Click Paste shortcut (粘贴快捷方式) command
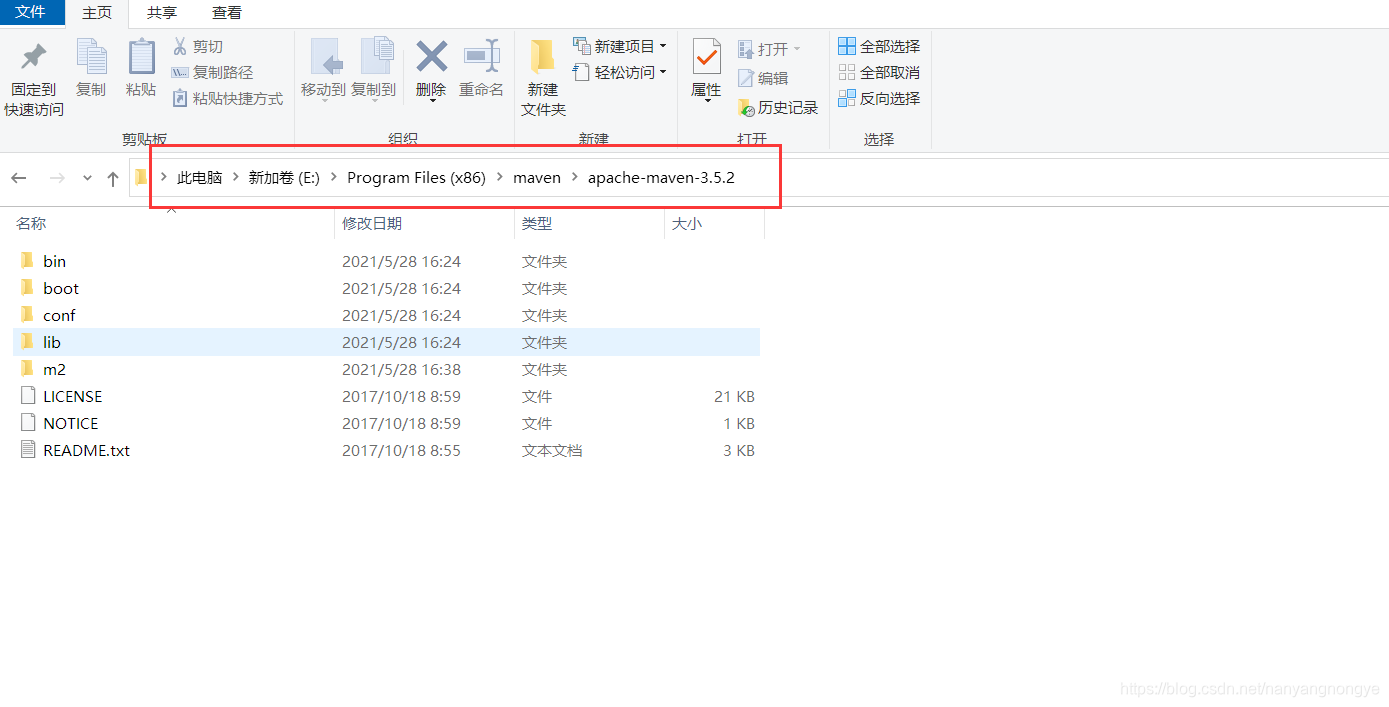Viewport: 1389px width, 707px height. pos(228,98)
